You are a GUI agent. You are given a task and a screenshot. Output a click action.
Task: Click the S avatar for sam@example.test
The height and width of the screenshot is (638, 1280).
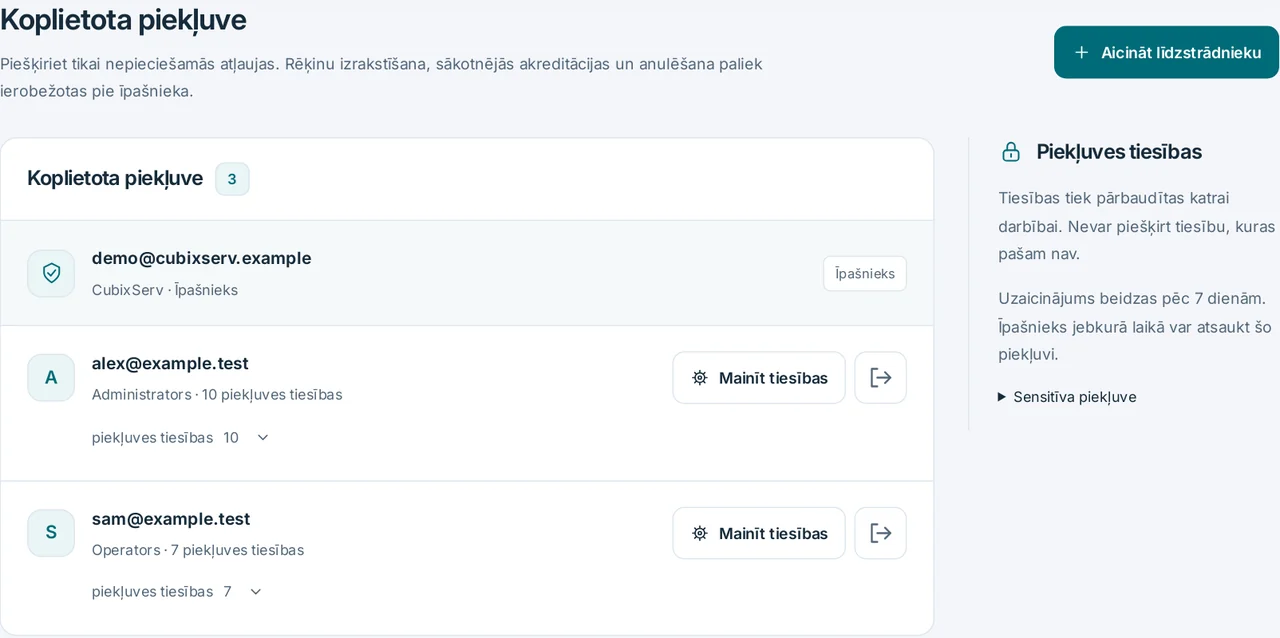tap(51, 533)
